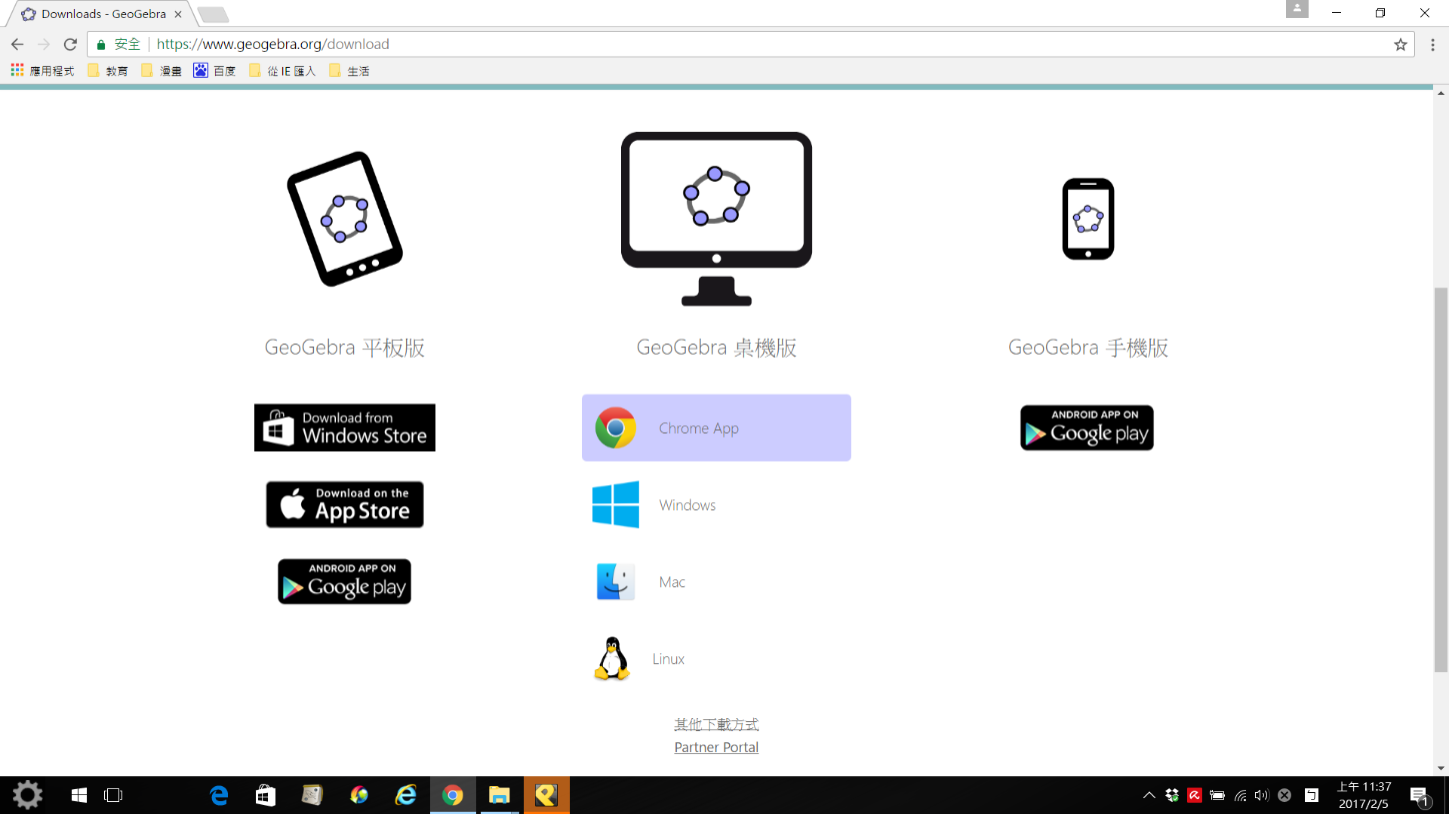
Task: Open File Explorer from the taskbar
Action: (x=499, y=795)
